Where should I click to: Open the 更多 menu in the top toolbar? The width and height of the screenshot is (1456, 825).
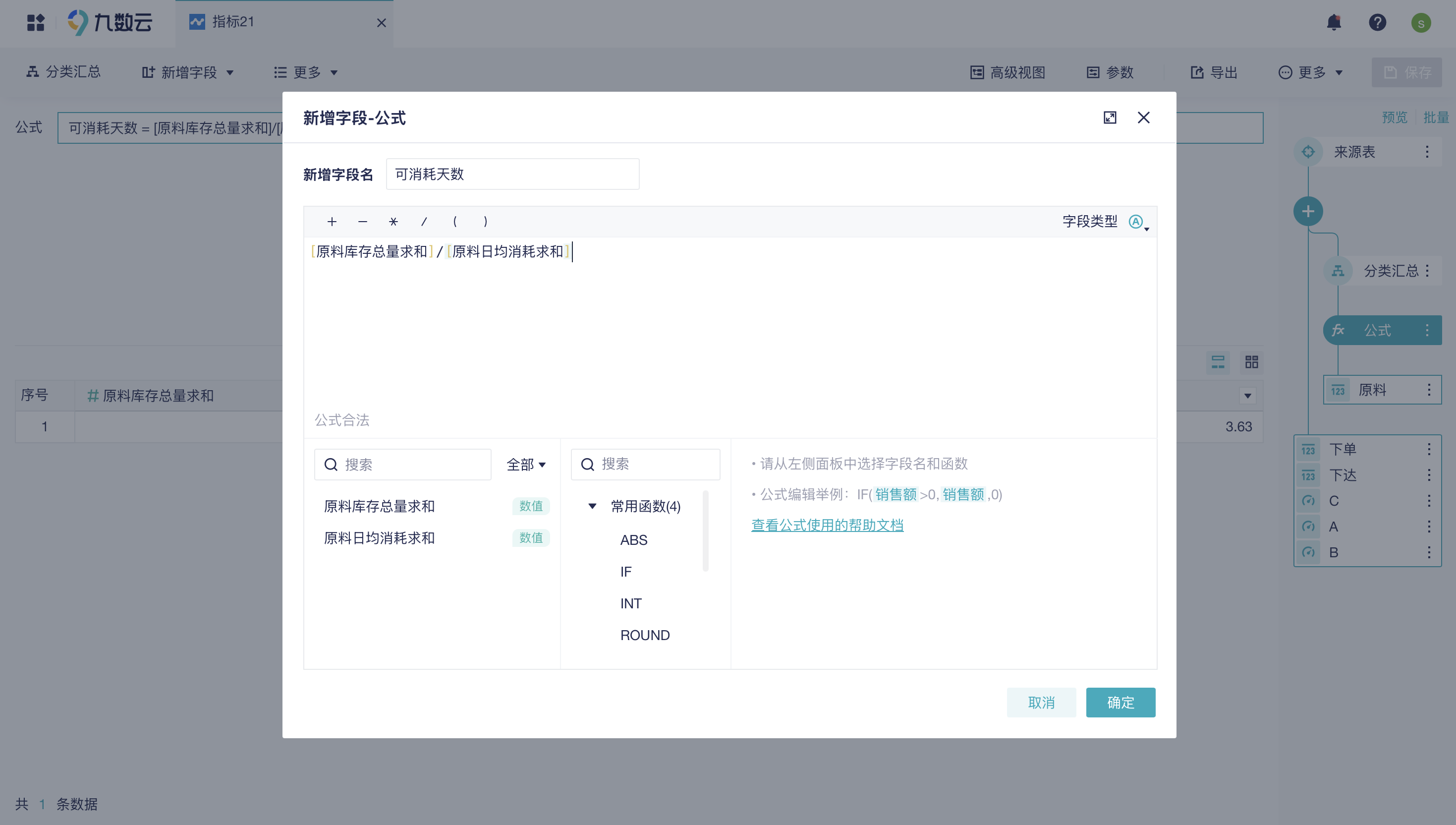1311,72
